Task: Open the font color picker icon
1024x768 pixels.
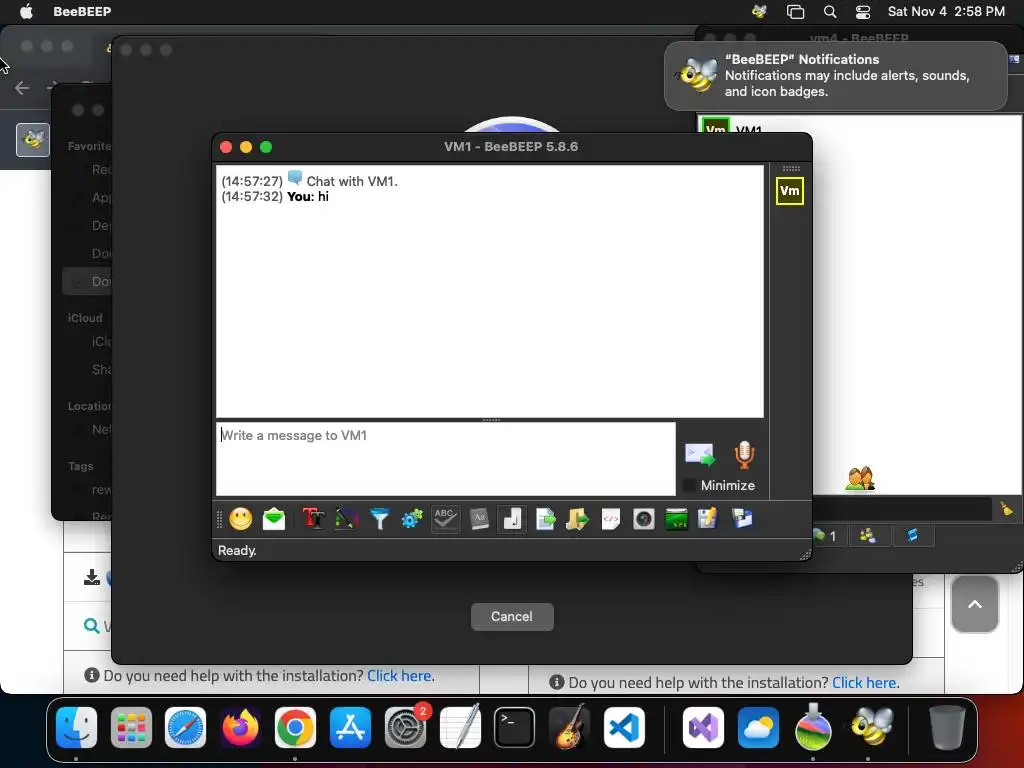Action: tap(347, 519)
